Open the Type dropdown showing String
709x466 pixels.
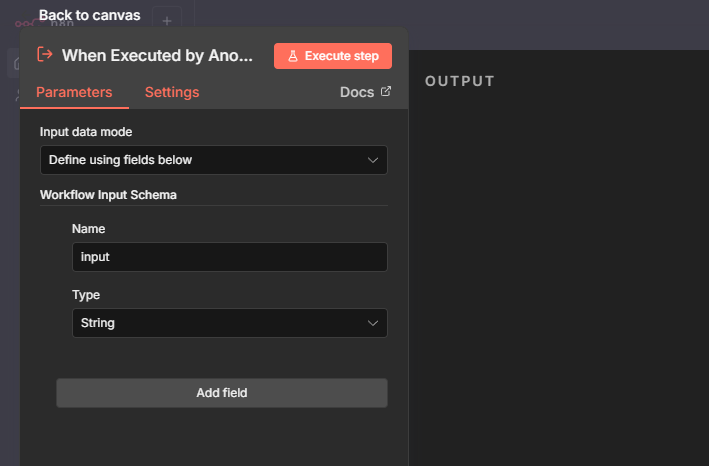click(x=229, y=323)
